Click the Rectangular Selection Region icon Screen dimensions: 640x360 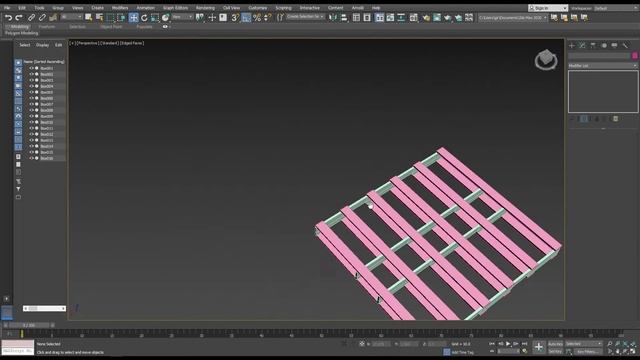pos(110,18)
